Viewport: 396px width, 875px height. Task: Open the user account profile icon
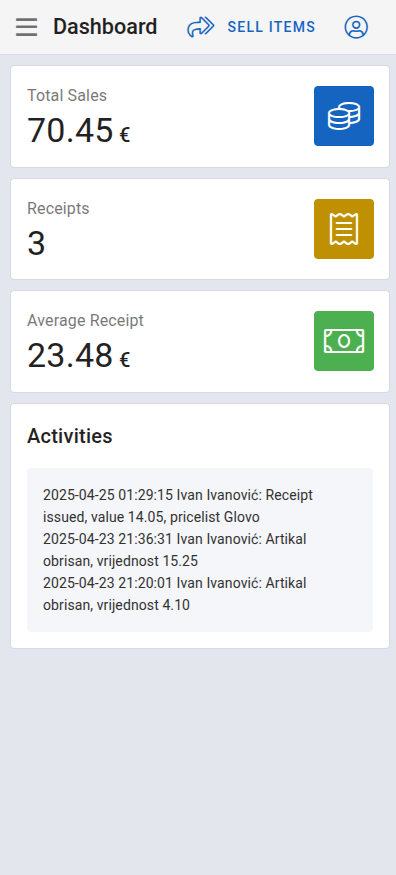click(x=356, y=27)
